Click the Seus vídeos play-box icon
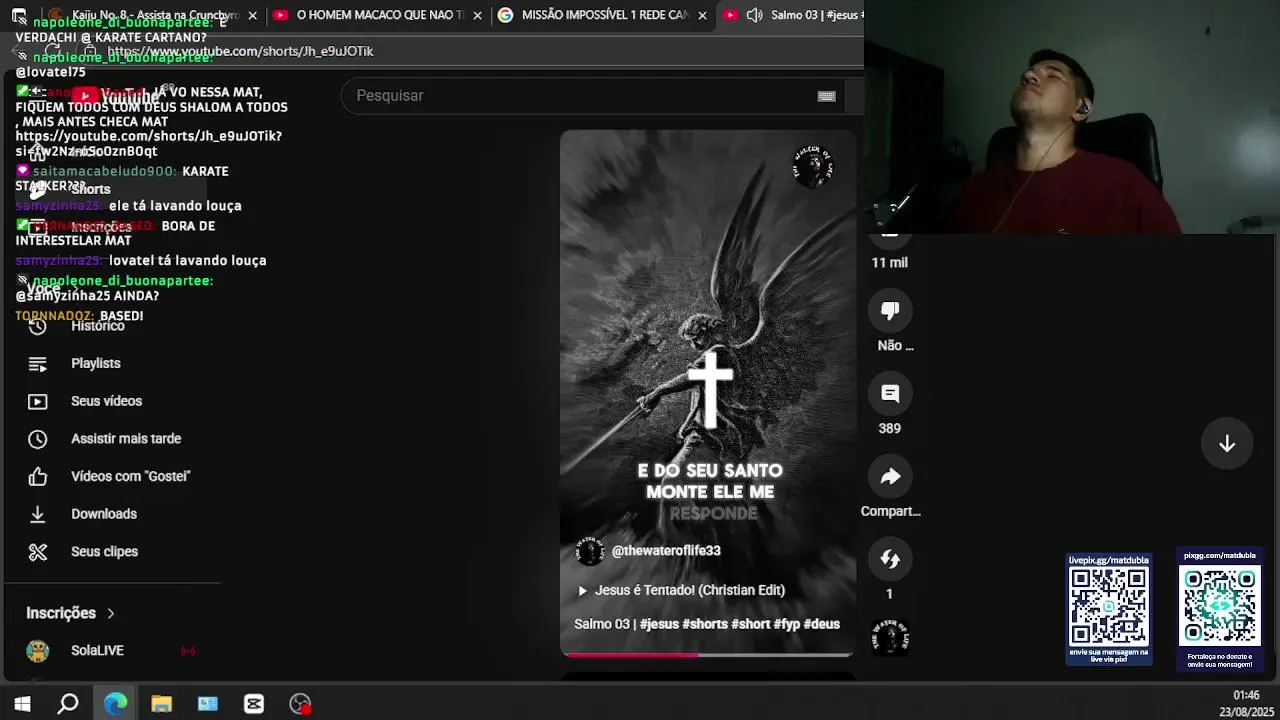Screen dimensions: 1280x720 (x=37, y=401)
